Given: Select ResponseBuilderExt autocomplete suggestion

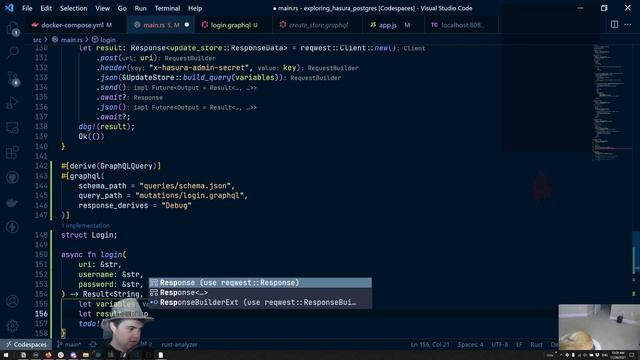Looking at the screenshot, I should pos(260,302).
